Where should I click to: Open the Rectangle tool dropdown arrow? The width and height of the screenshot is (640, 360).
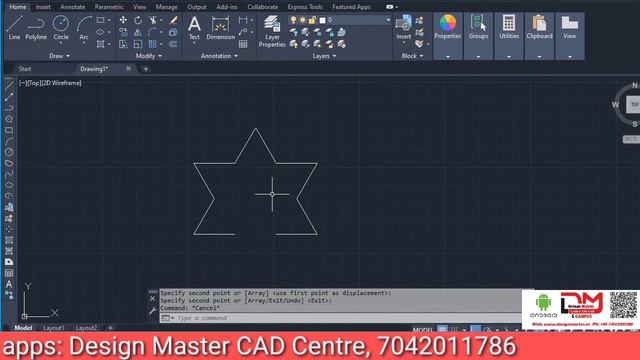tap(109, 20)
